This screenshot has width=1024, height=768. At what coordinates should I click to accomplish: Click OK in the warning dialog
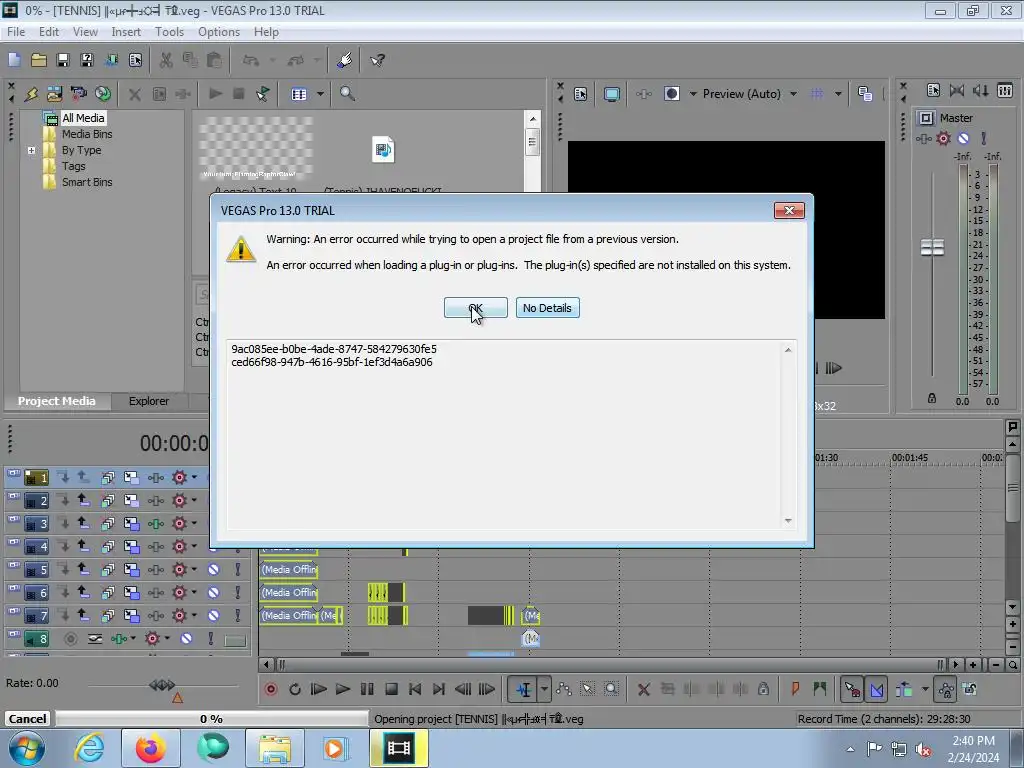coord(475,308)
